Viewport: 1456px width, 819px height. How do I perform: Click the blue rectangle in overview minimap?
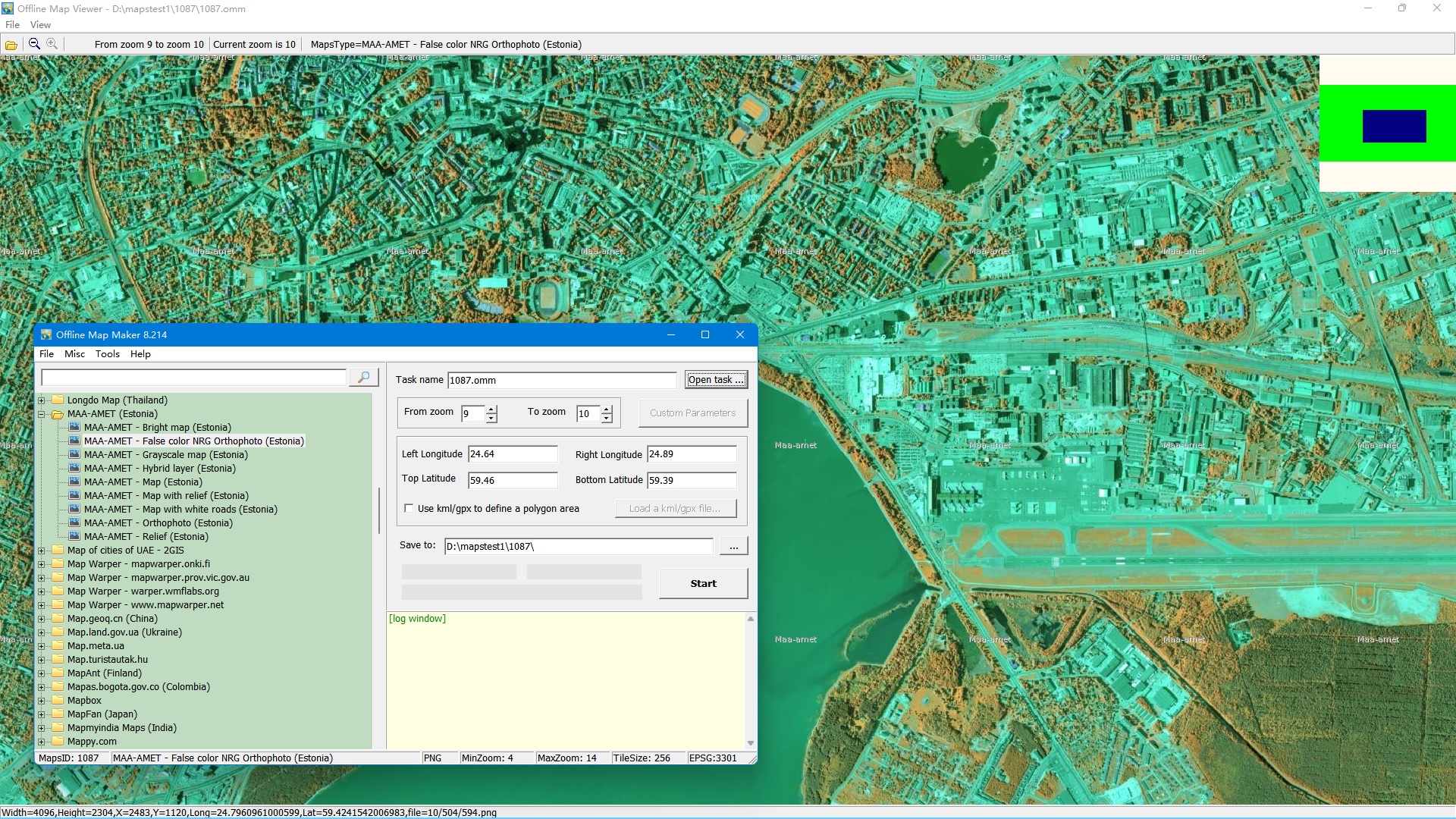pos(1394,126)
